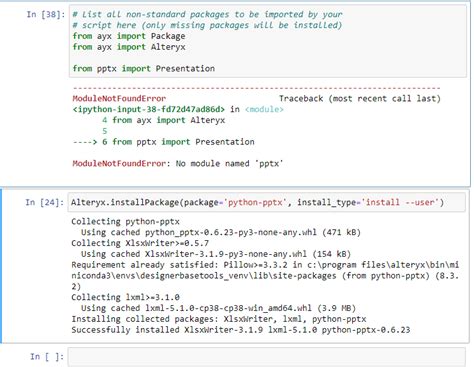Click the ipython-input-38-fd72d47ad86d reference
The height and width of the screenshot is (367, 474).
(x=149, y=109)
